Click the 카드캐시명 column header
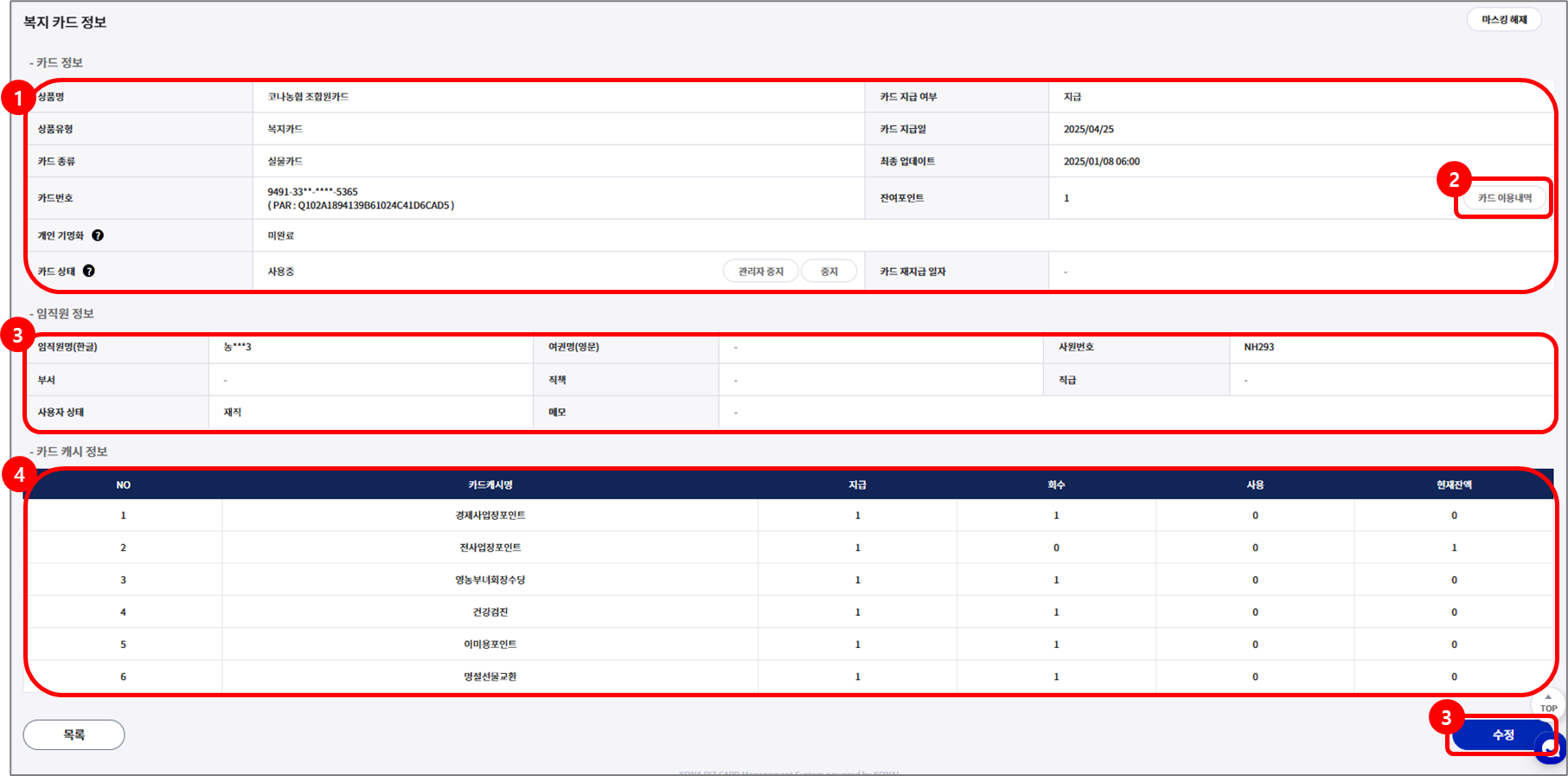Viewport: 1568px width, 776px height. [x=490, y=485]
